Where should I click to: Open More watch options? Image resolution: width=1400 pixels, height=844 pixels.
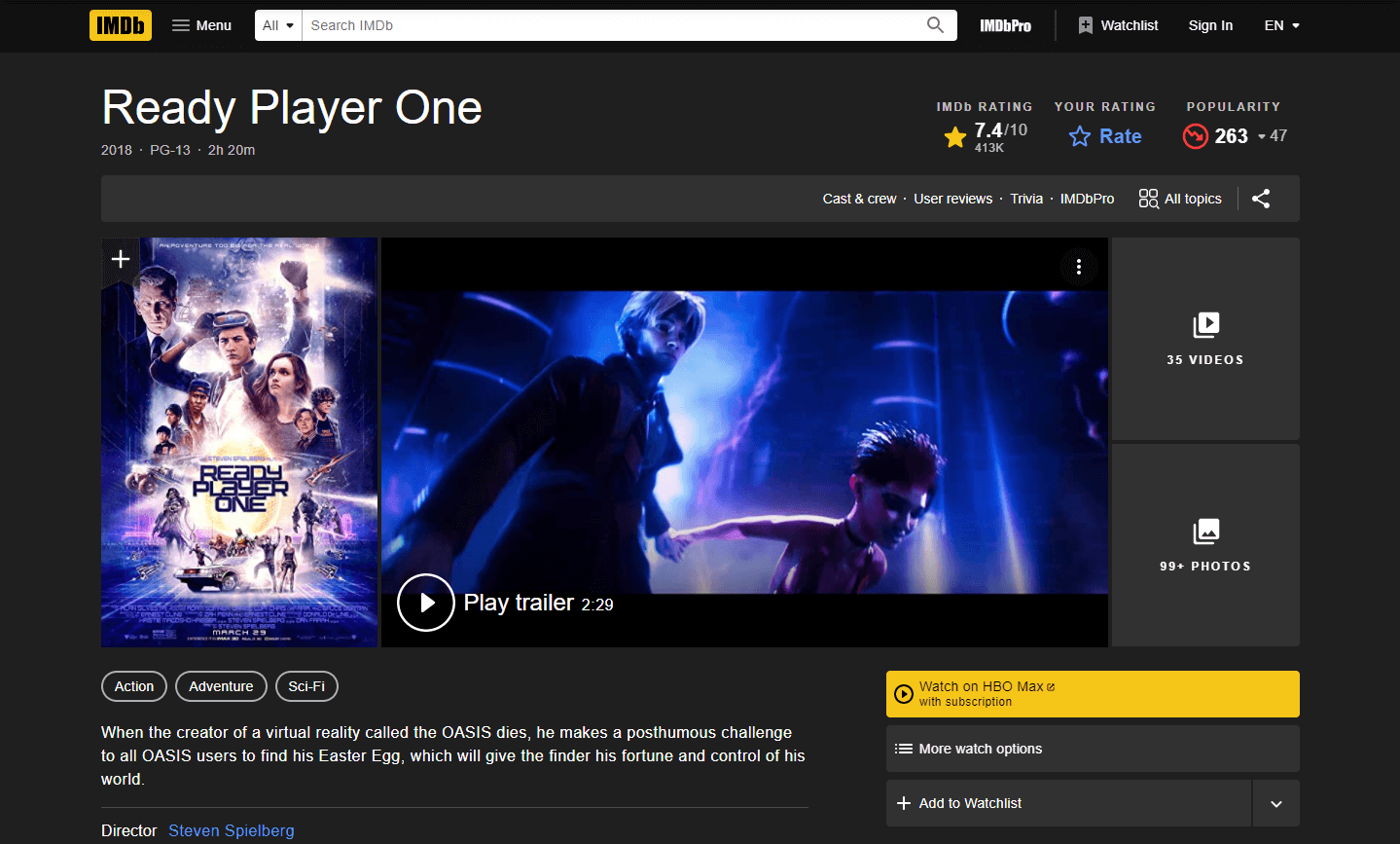1093,749
